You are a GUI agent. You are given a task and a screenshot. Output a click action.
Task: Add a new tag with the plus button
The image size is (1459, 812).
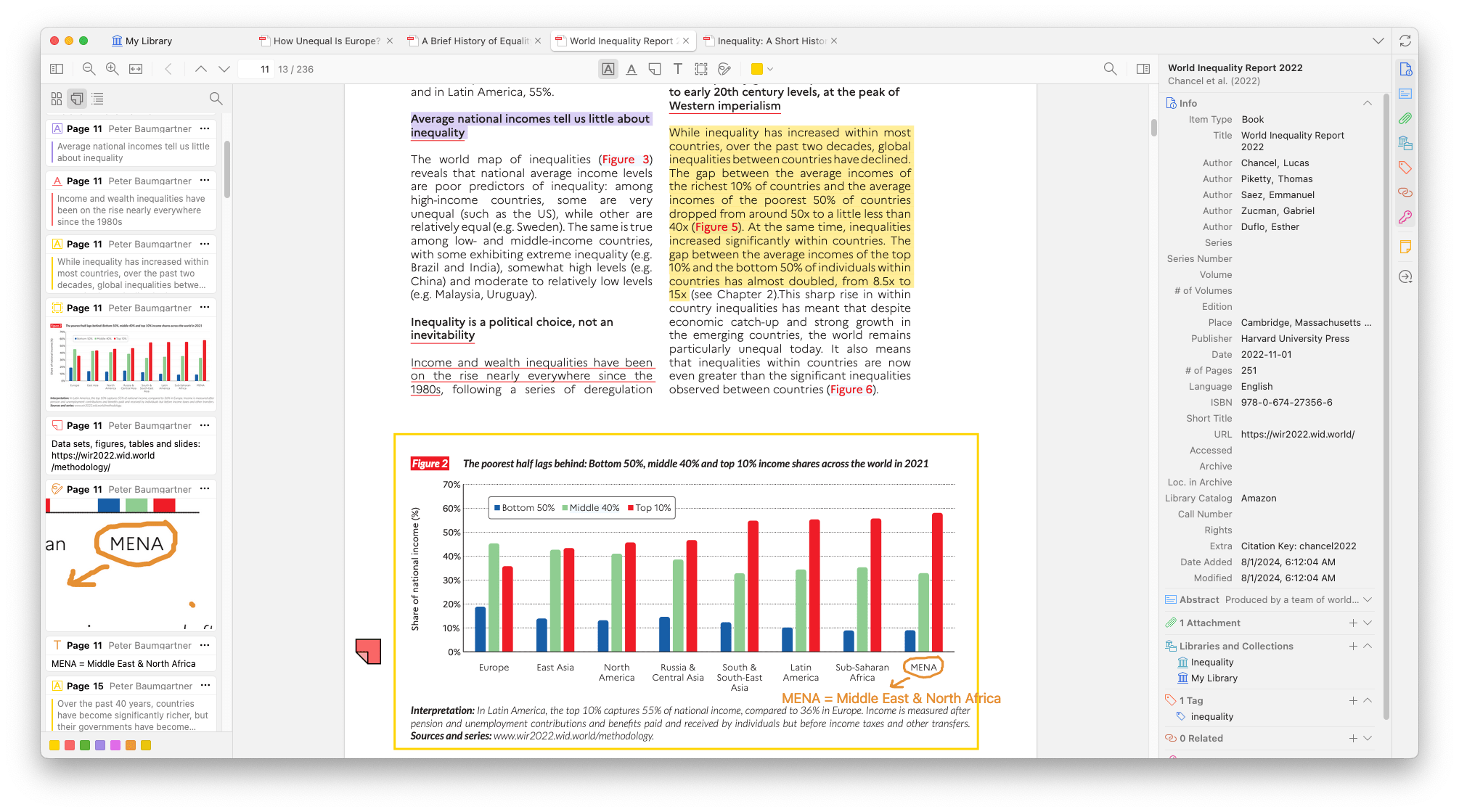(x=1353, y=700)
